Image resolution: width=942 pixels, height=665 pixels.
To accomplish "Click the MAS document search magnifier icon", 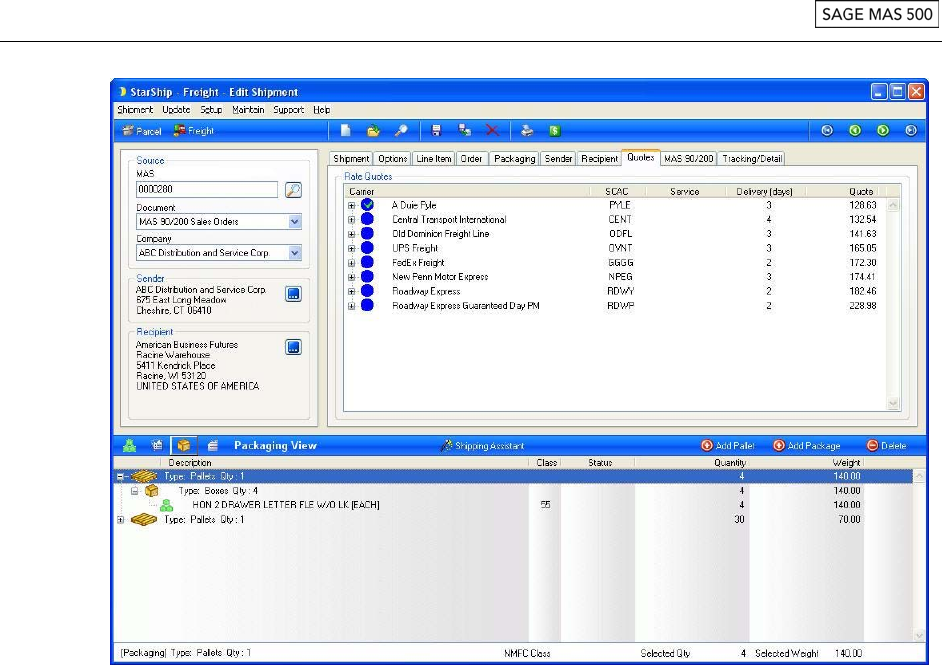I will (294, 190).
